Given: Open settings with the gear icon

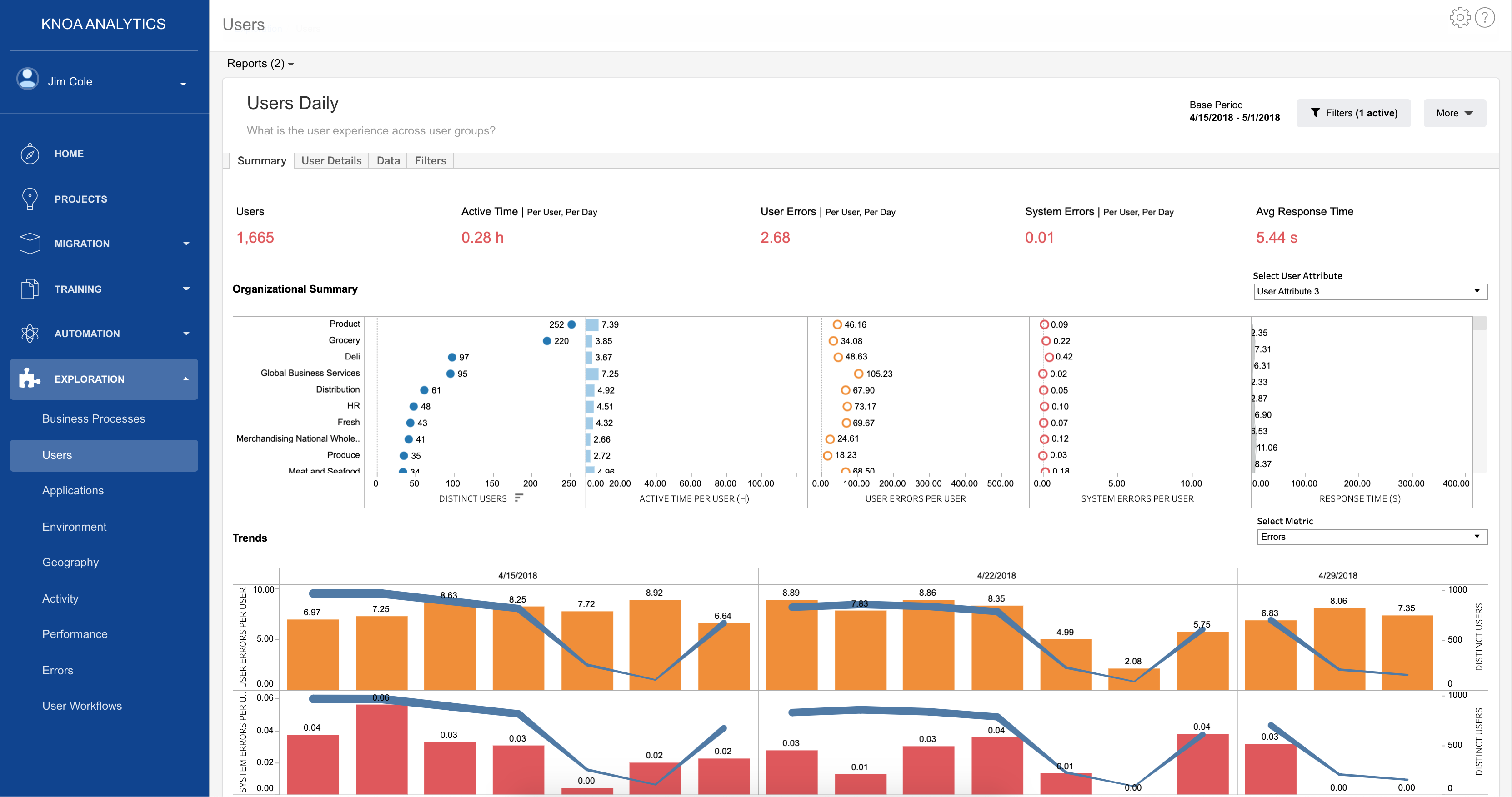Looking at the screenshot, I should 1460,18.
